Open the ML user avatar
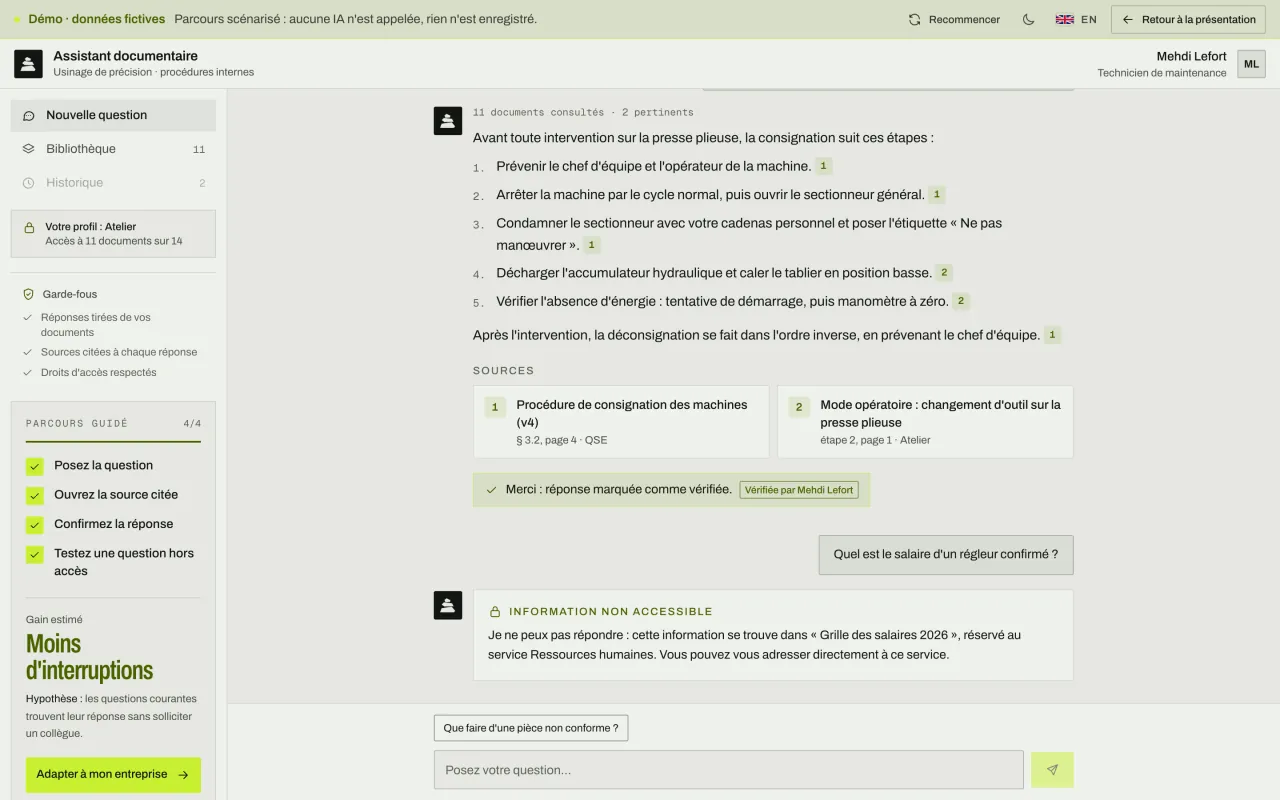Image resolution: width=1280 pixels, height=800 pixels. tap(1251, 64)
